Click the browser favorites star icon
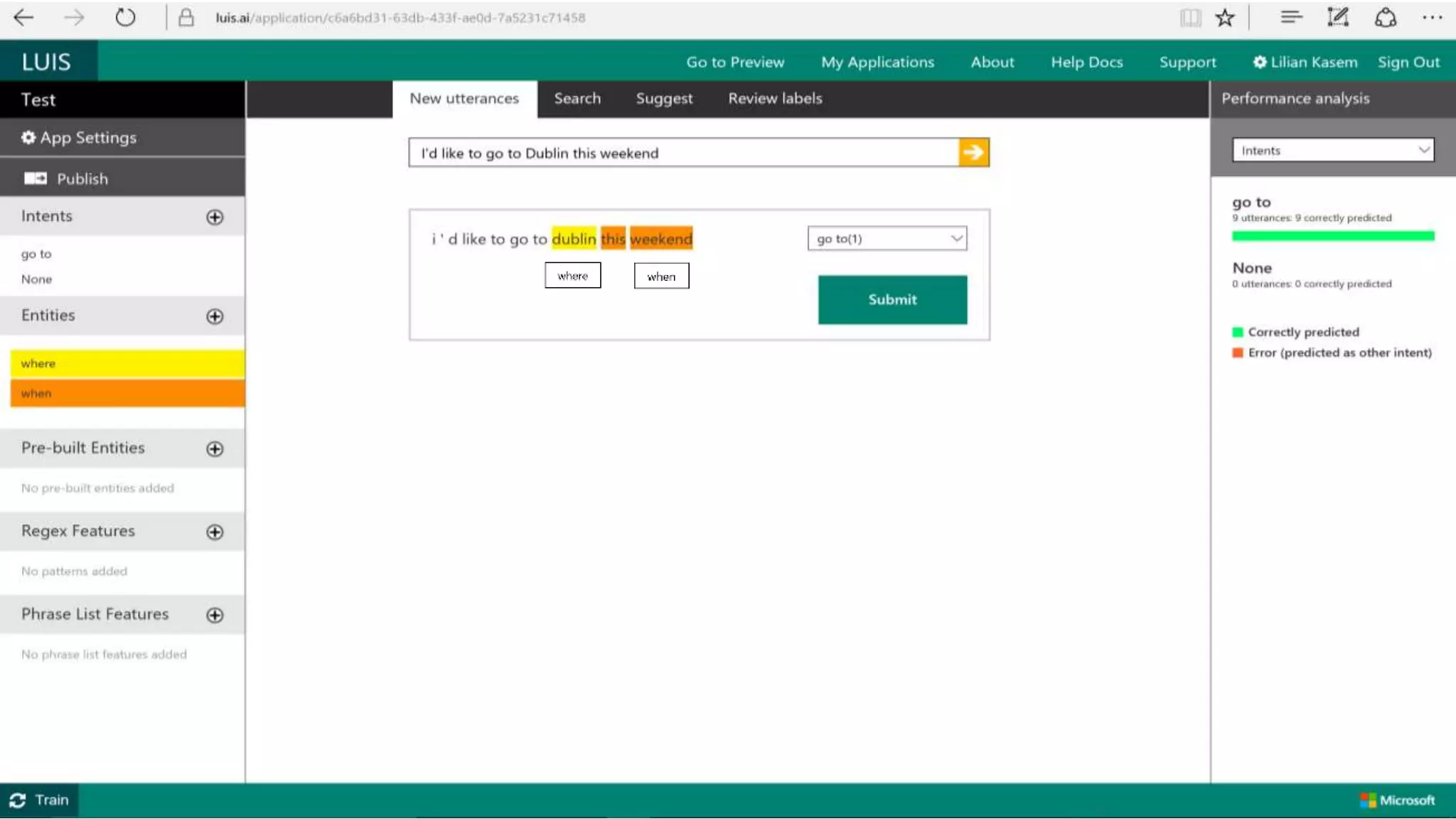The image size is (1456, 819). [x=1224, y=18]
